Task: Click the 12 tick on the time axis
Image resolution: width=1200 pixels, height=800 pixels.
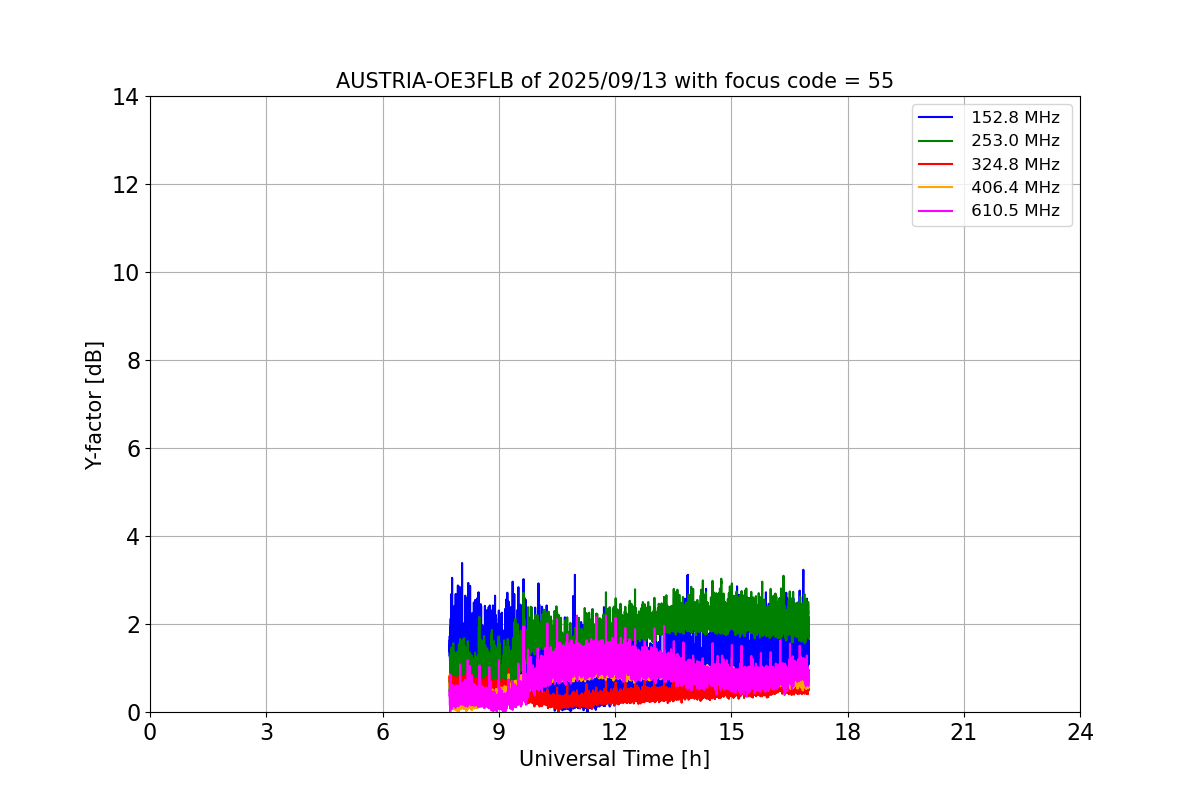Action: coord(615,732)
